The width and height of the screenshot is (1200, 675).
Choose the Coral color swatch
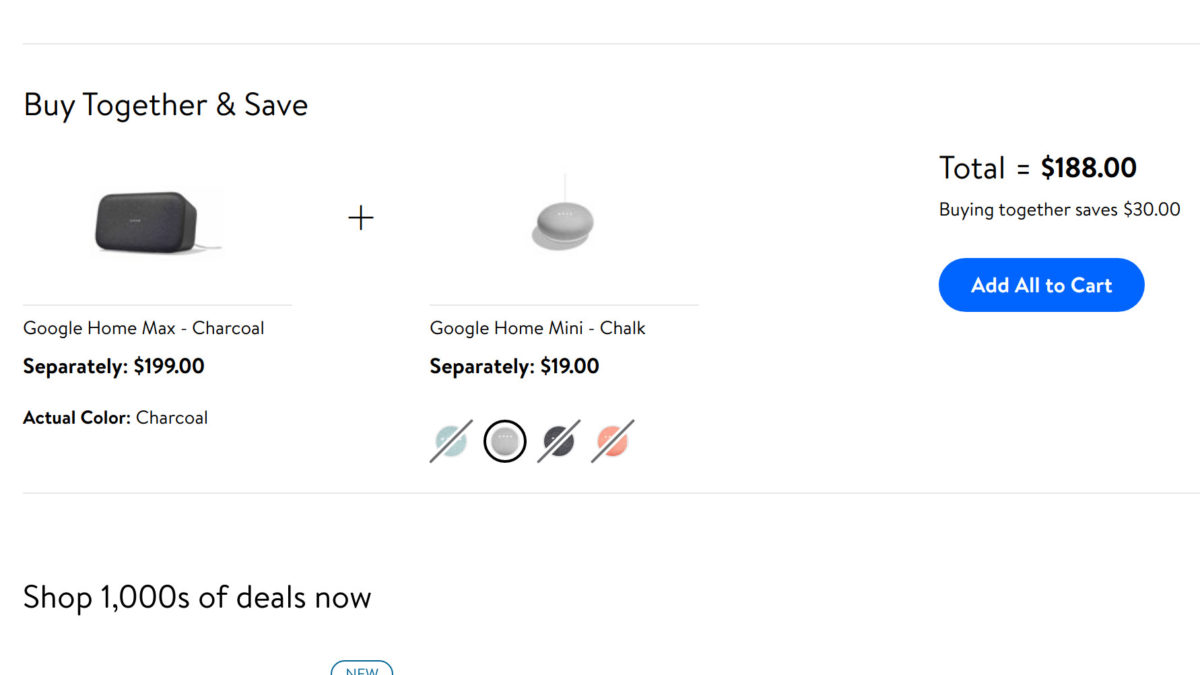[x=611, y=440]
